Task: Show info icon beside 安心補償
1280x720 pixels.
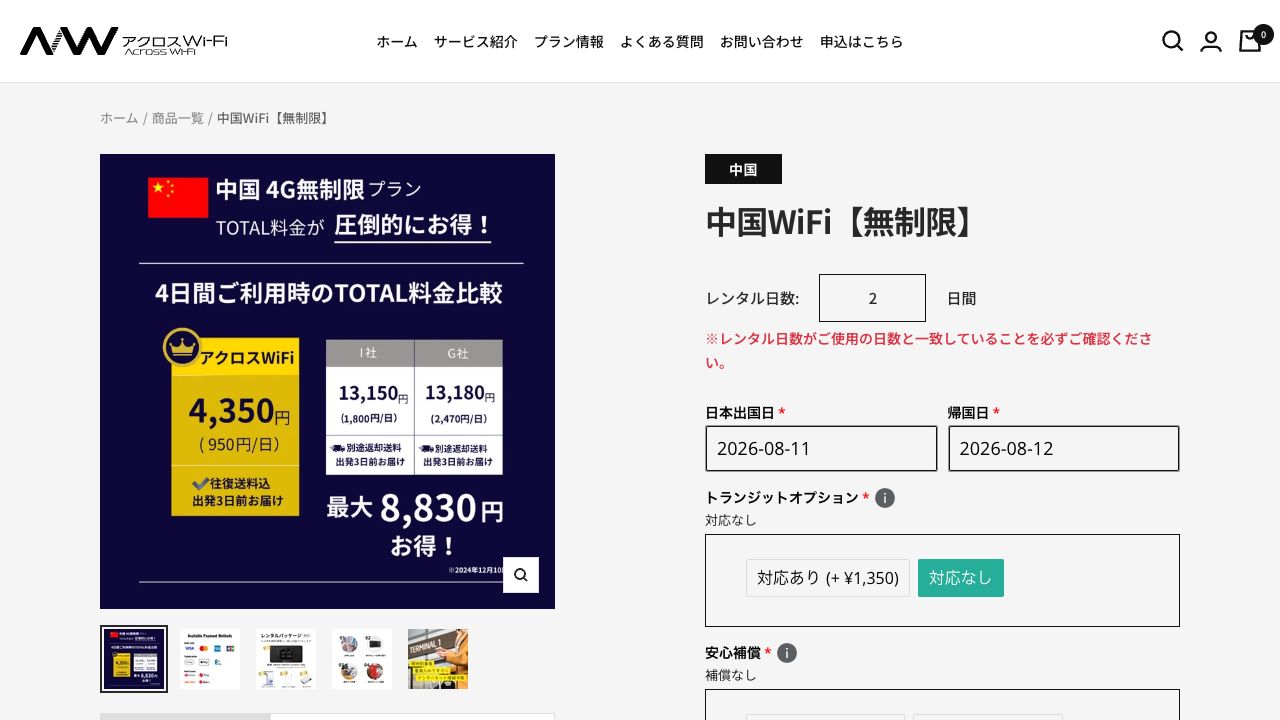Action: point(787,653)
